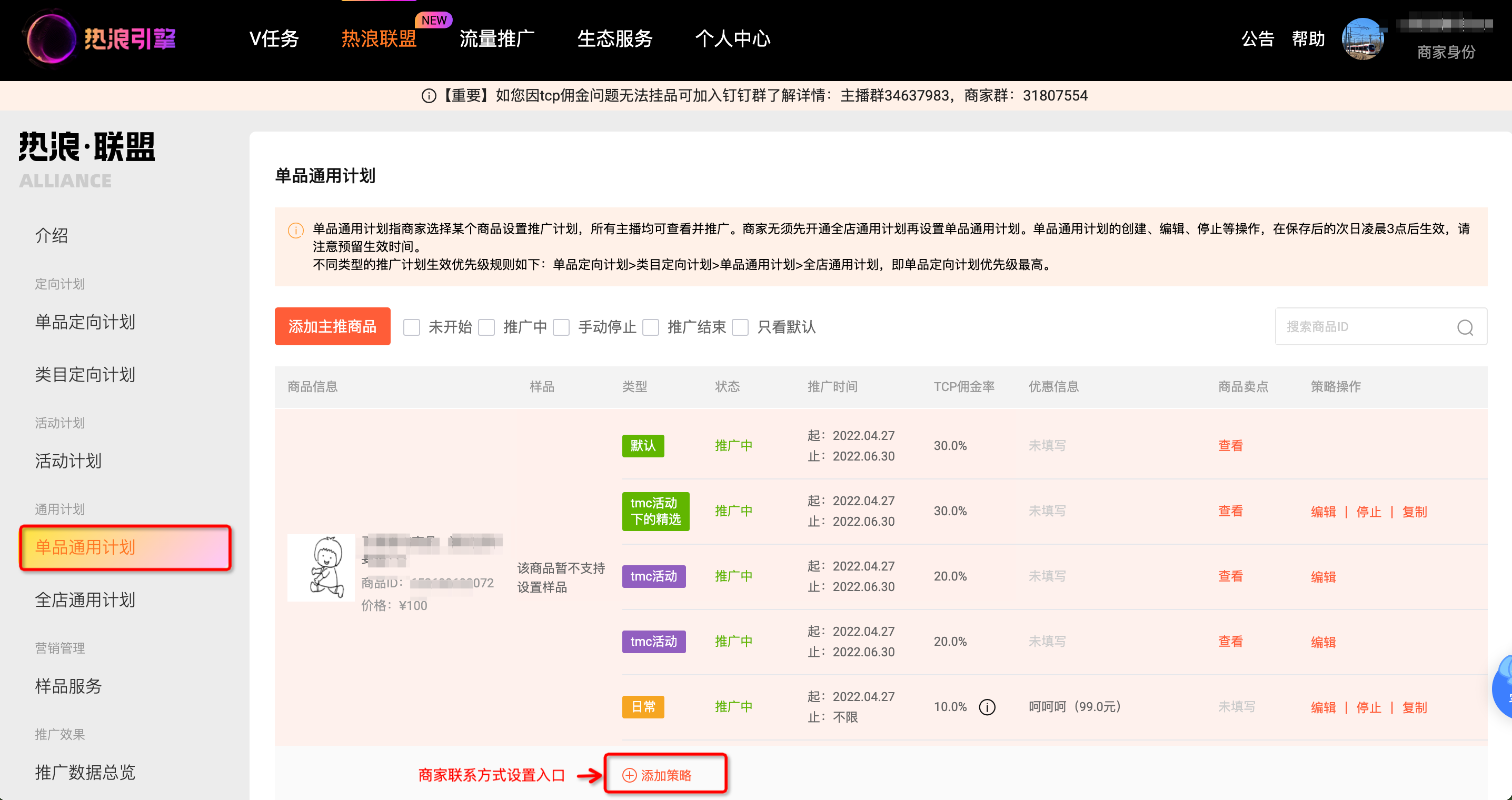Toggle the 推广中 filter checkbox
The image size is (1512, 800).
[x=486, y=327]
